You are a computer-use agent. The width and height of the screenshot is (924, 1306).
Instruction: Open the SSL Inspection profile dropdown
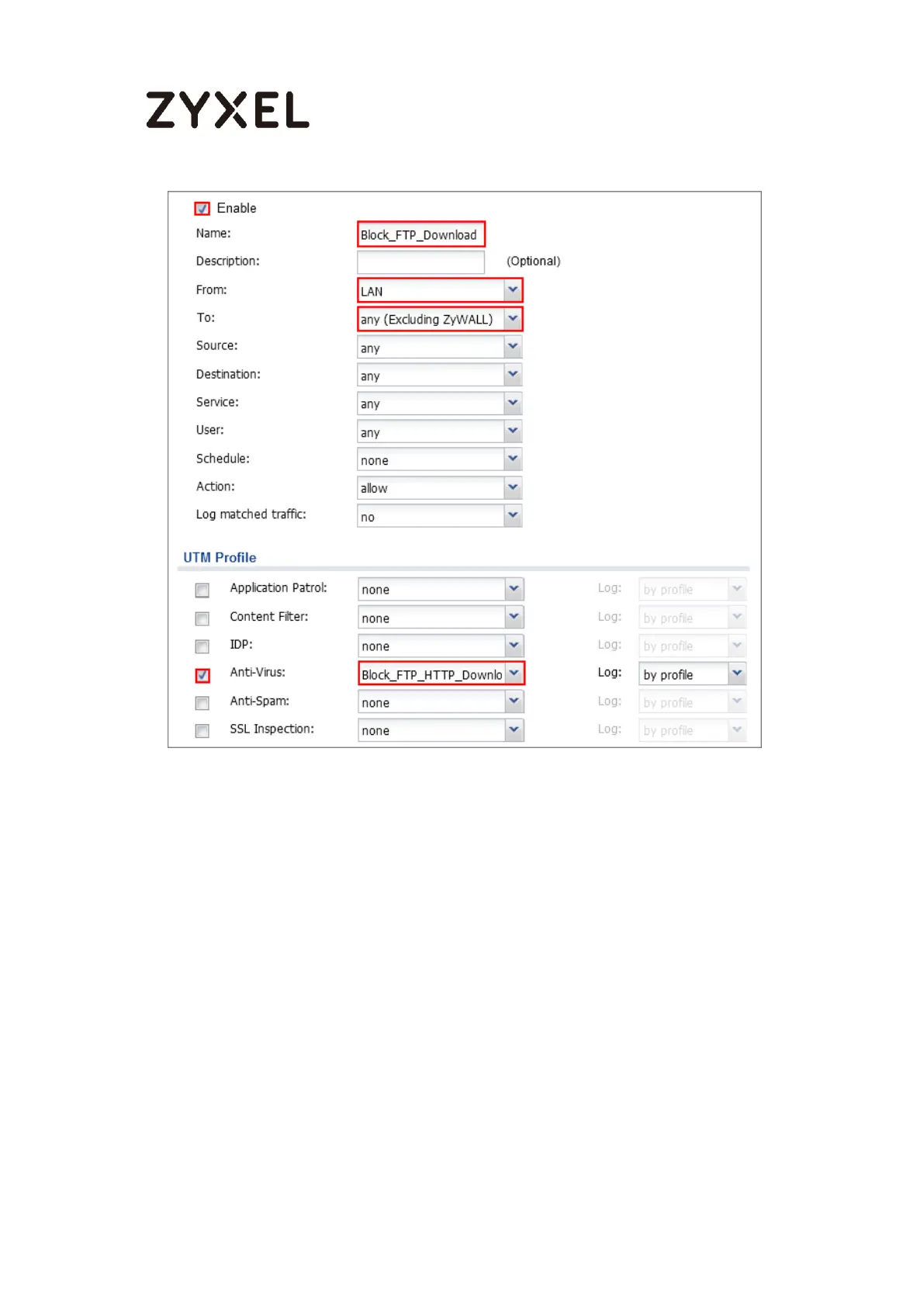441,730
